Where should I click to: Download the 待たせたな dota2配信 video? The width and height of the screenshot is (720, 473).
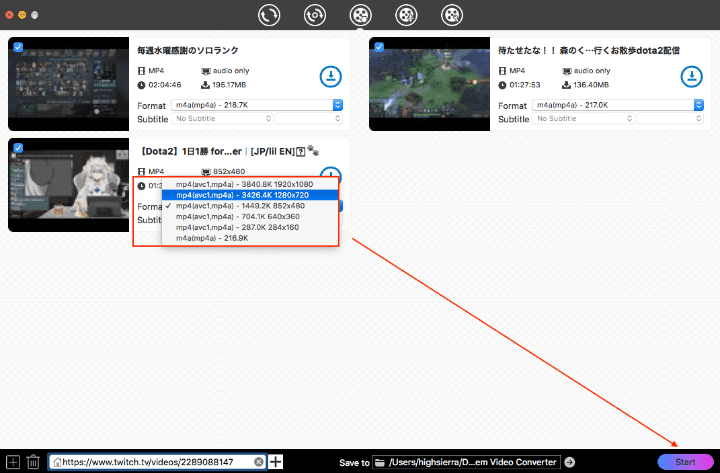coord(692,77)
